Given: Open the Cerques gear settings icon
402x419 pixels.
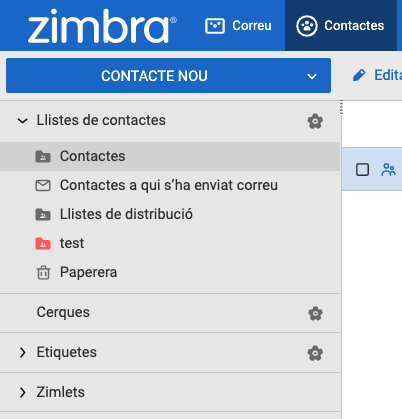Looking at the screenshot, I should coord(315,313).
